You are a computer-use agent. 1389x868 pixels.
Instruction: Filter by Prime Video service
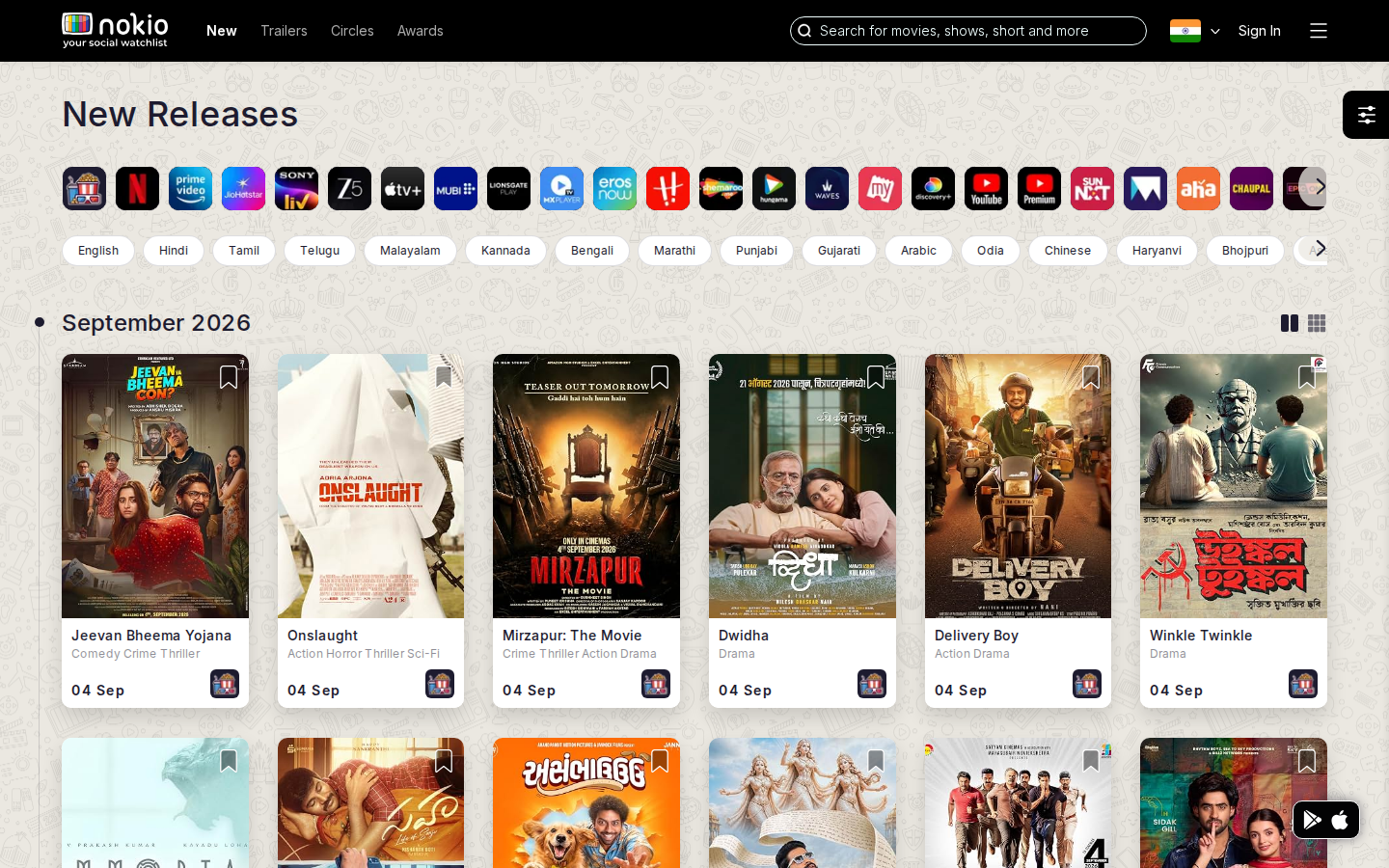click(190, 189)
